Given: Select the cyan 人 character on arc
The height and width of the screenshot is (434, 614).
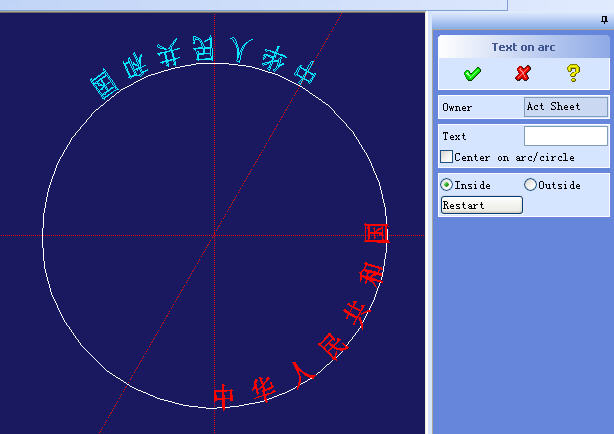Looking at the screenshot, I should [240, 49].
